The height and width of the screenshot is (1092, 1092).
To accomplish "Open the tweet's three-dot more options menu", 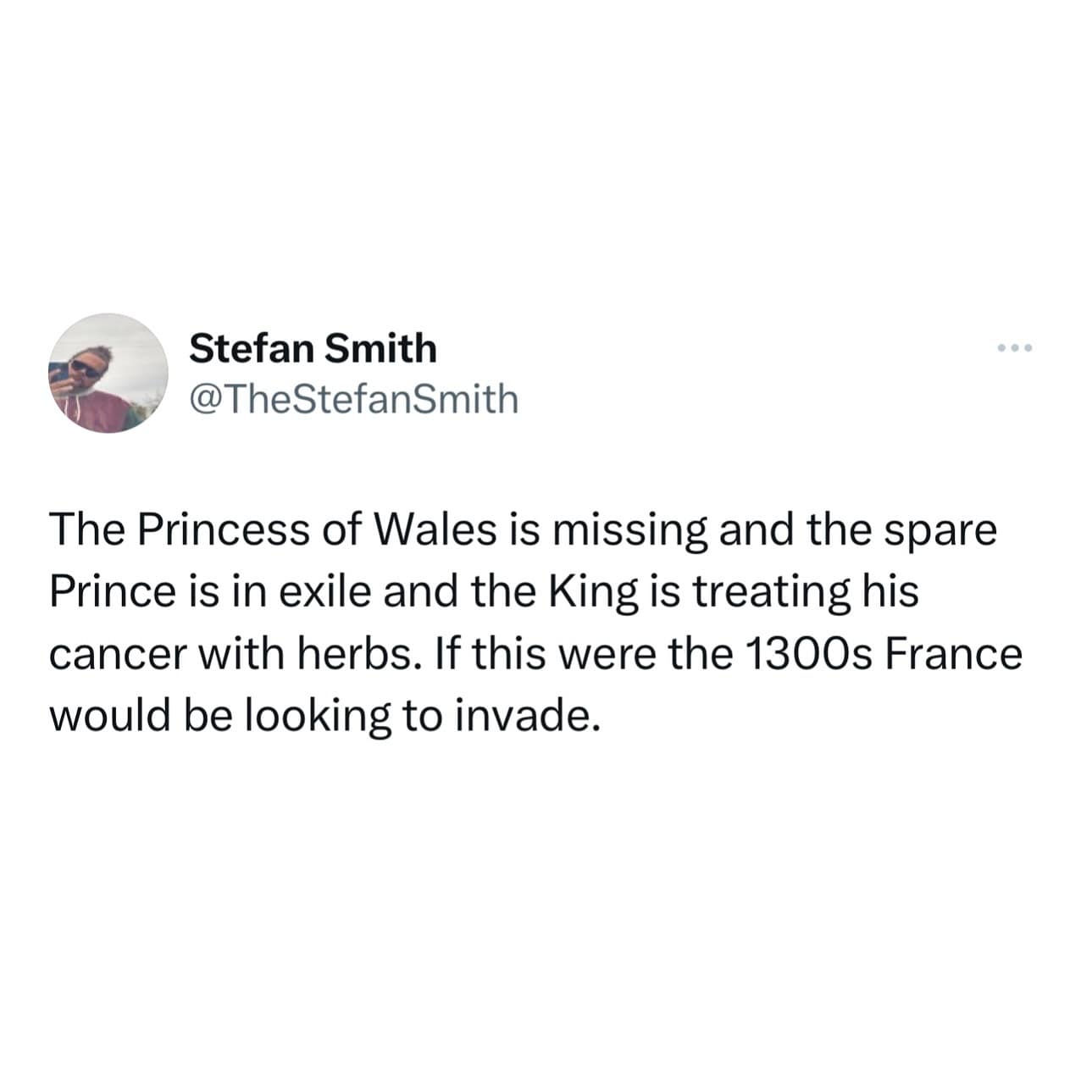I will click(x=1017, y=346).
